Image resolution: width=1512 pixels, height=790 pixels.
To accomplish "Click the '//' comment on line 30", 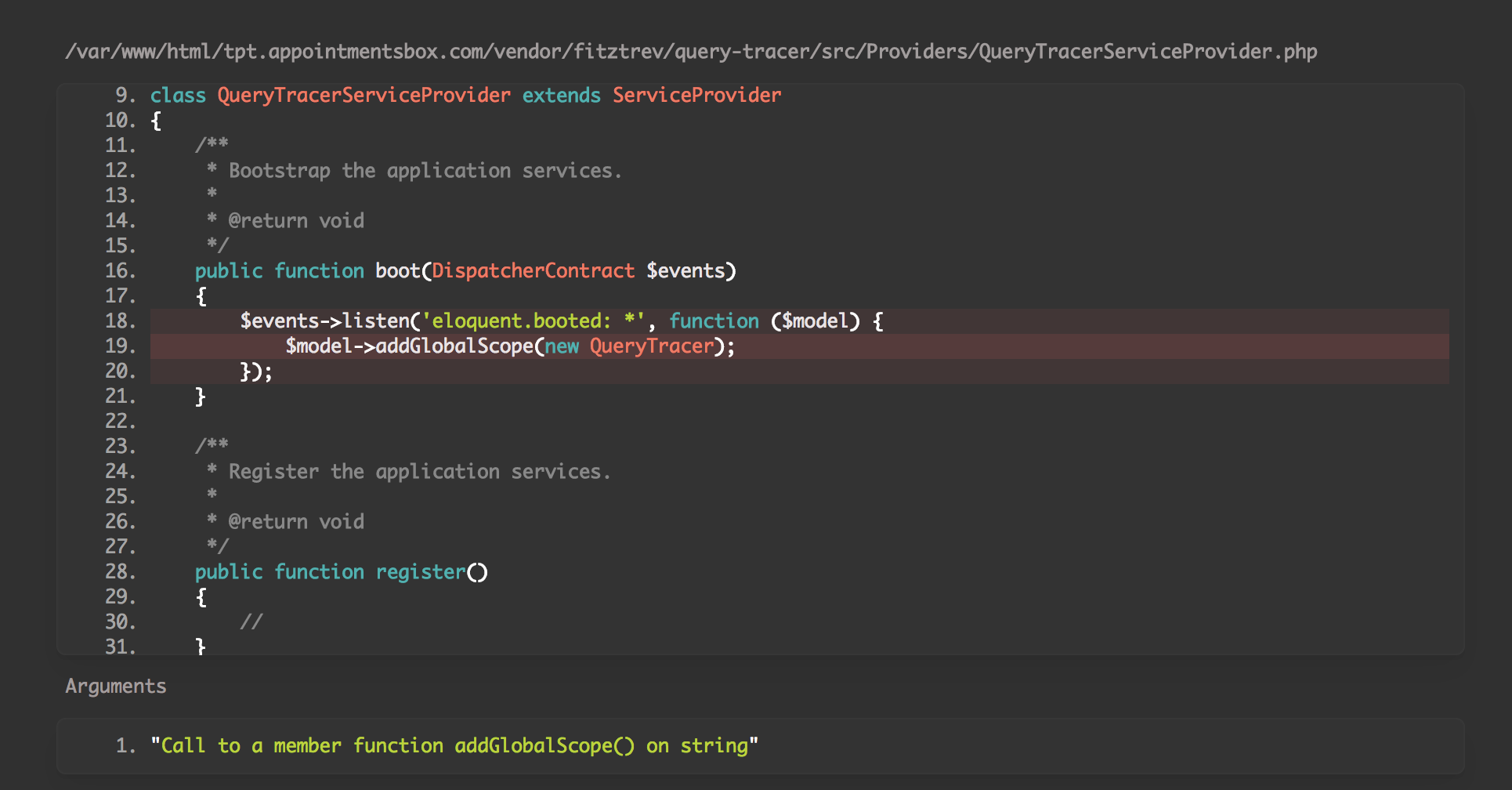I will point(251,622).
